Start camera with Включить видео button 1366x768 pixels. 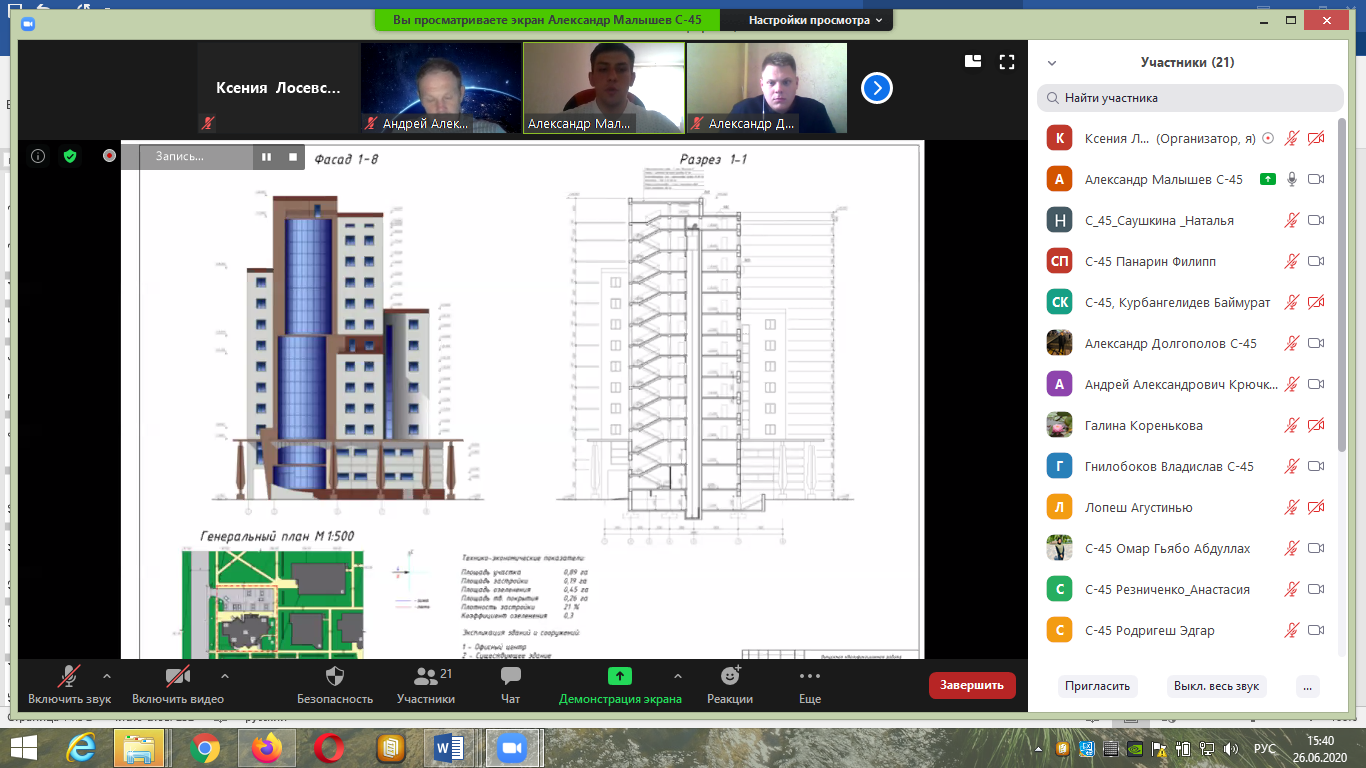pos(178,685)
